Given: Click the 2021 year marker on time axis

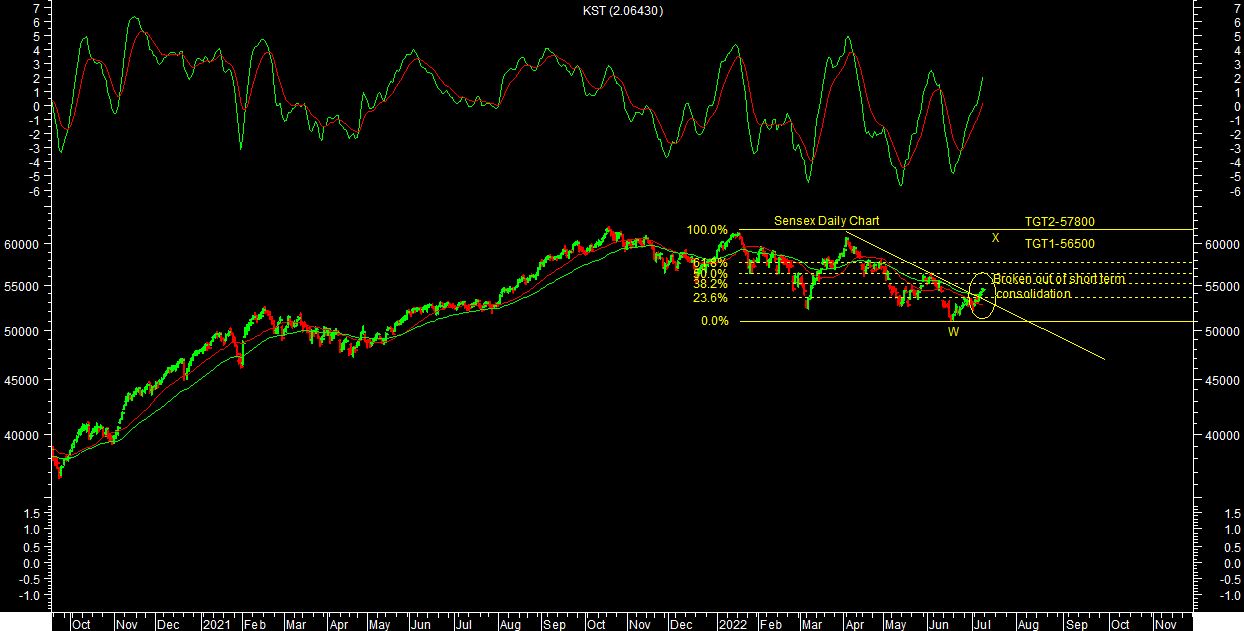Looking at the screenshot, I should (x=217, y=624).
